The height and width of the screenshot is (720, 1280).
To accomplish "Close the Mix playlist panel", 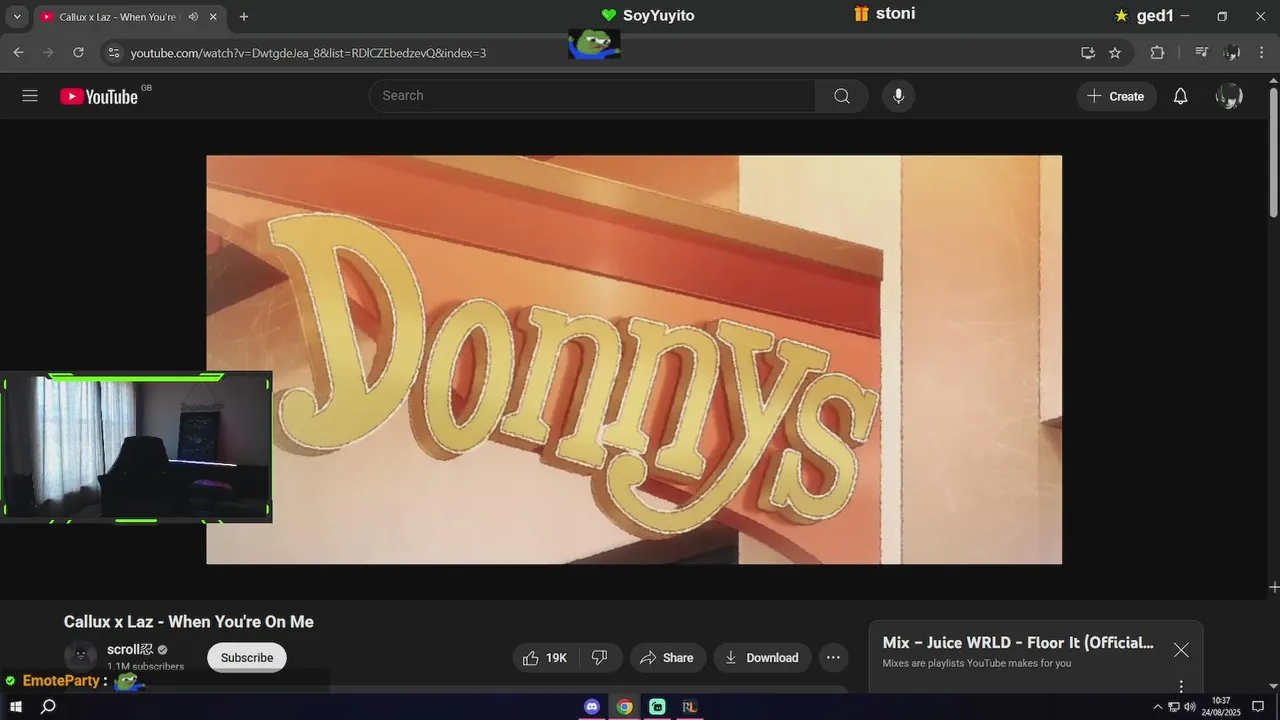I will (1181, 650).
